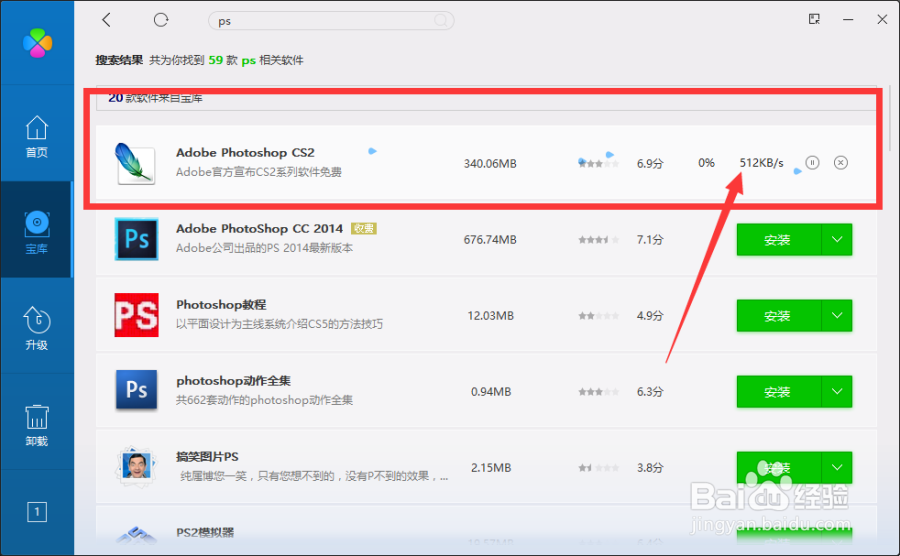Viewport: 900px width, 556px height.
Task: Click the 20款软件来自宝库 header
Action: pyautogui.click(x=156, y=98)
